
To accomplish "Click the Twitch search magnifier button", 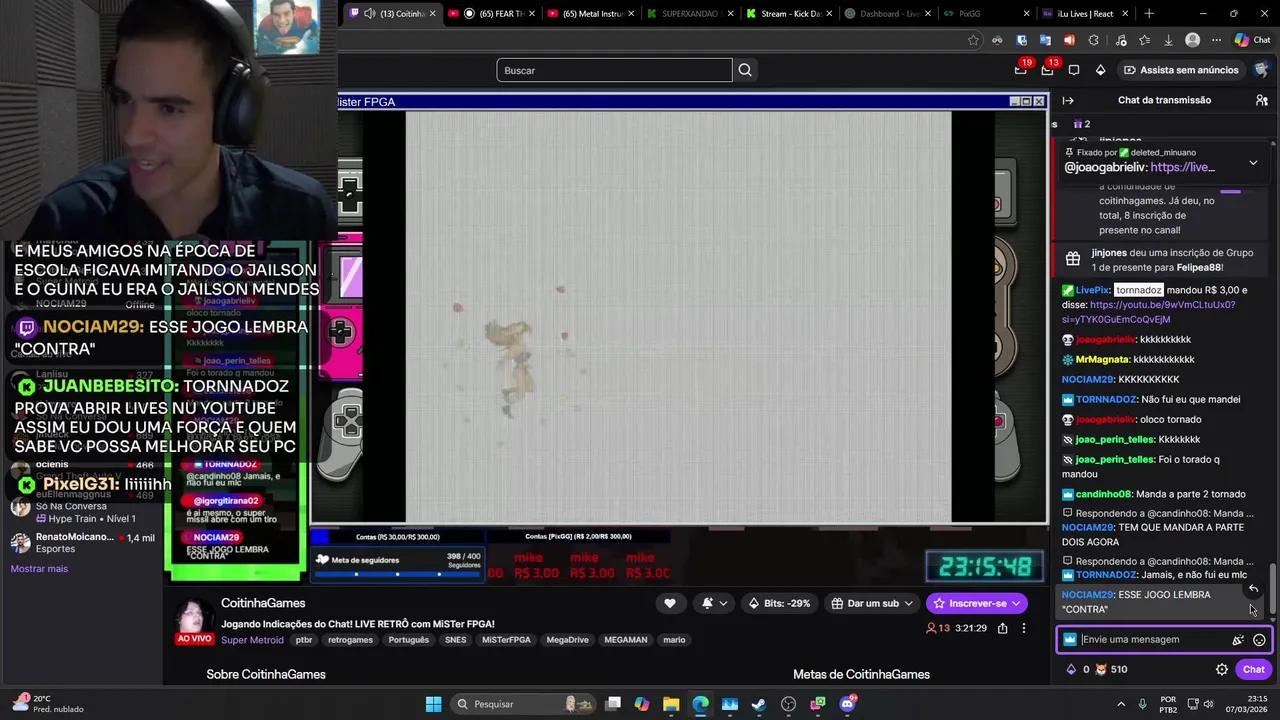I will click(745, 70).
